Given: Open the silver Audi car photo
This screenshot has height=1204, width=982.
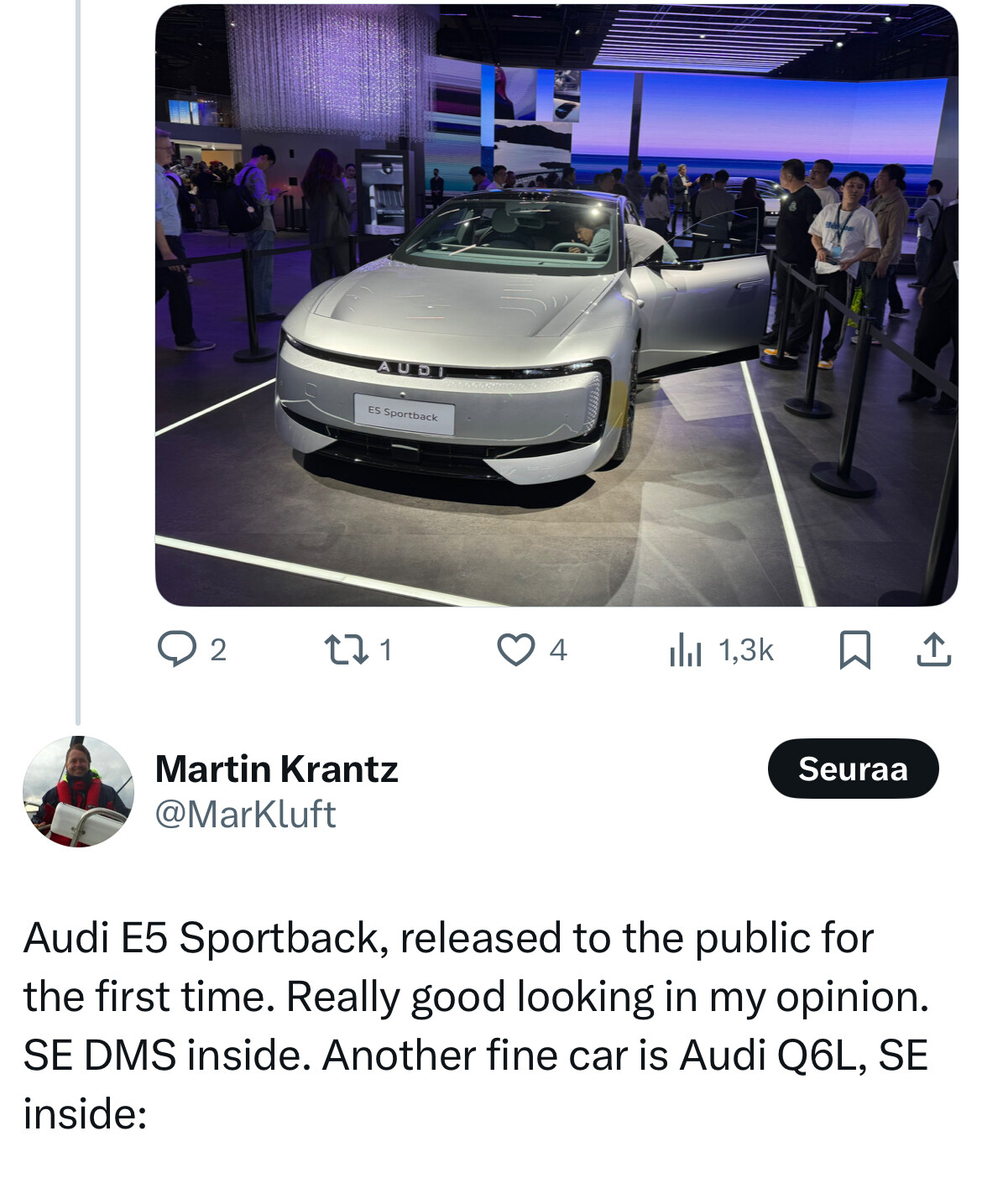Looking at the screenshot, I should pyautogui.click(x=556, y=305).
